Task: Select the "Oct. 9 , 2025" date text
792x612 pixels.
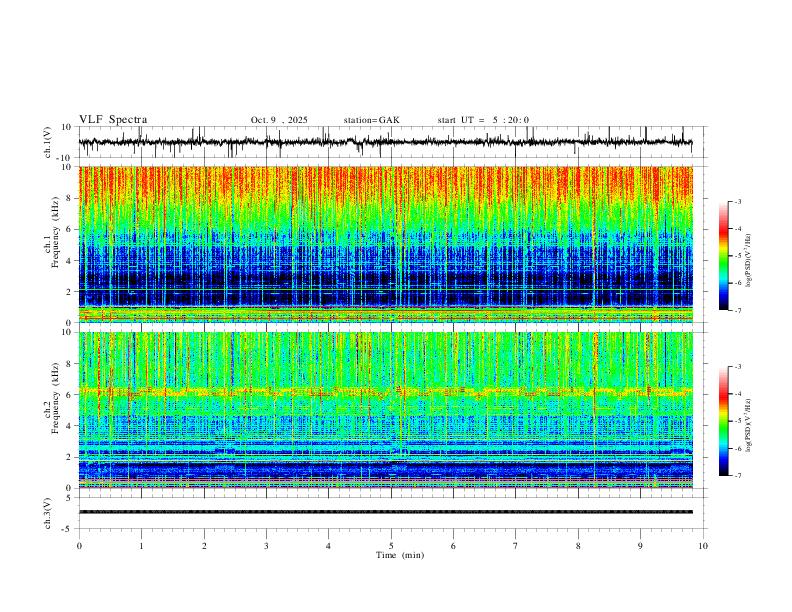Action: [279, 120]
